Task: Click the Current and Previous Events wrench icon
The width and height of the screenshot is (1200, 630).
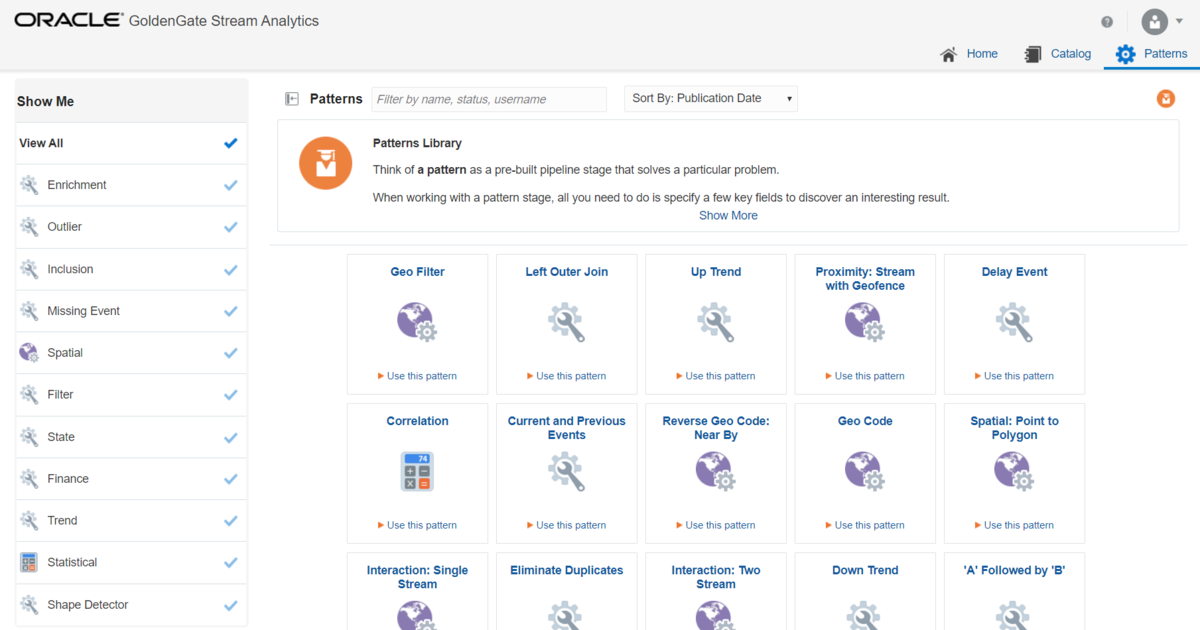Action: tap(566, 472)
